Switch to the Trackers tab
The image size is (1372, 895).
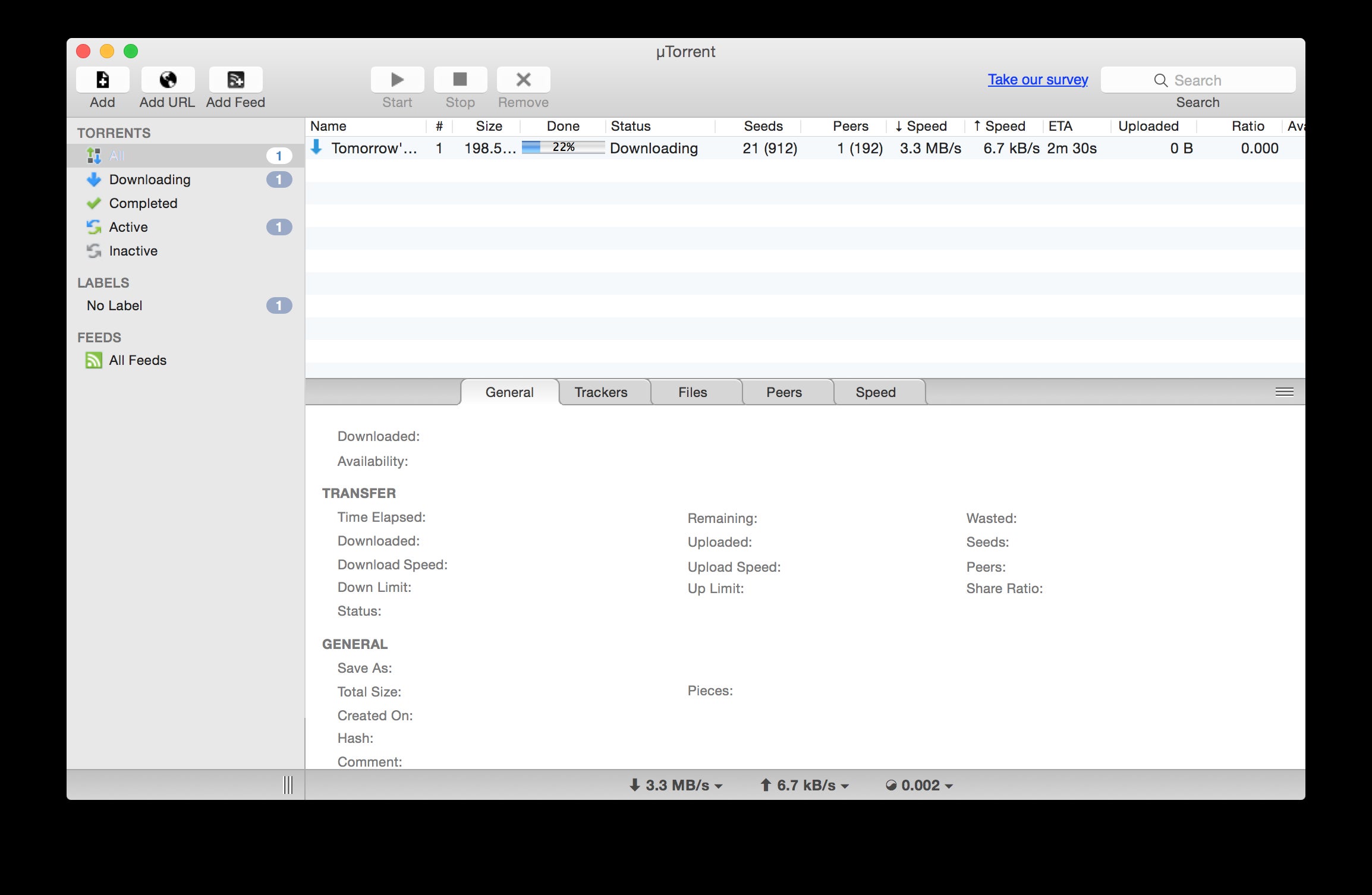tap(601, 391)
